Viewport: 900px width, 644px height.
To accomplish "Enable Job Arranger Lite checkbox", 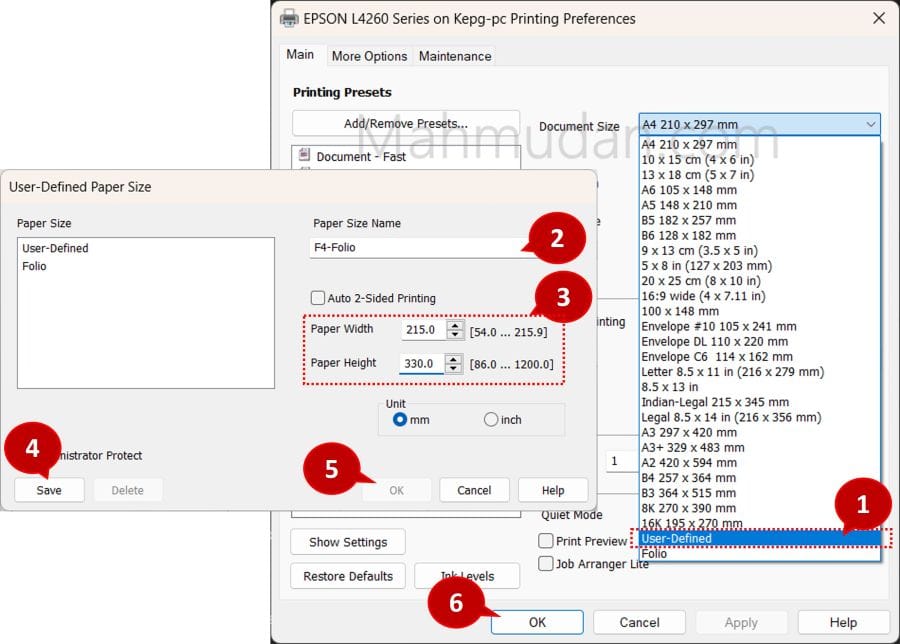I will coord(546,563).
